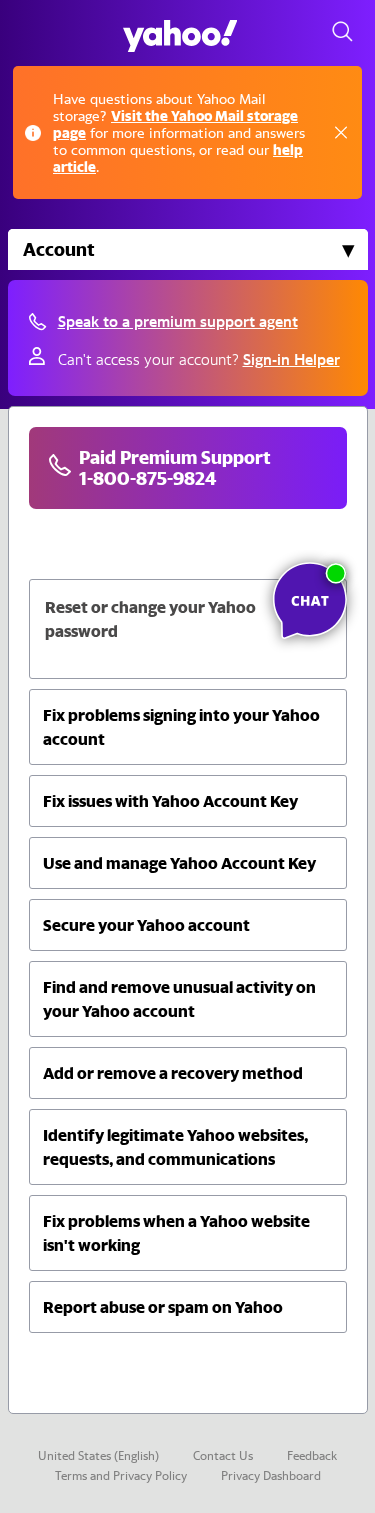Click 'Speak to a premium support agent'
This screenshot has width=375, height=1513.
coord(178,322)
